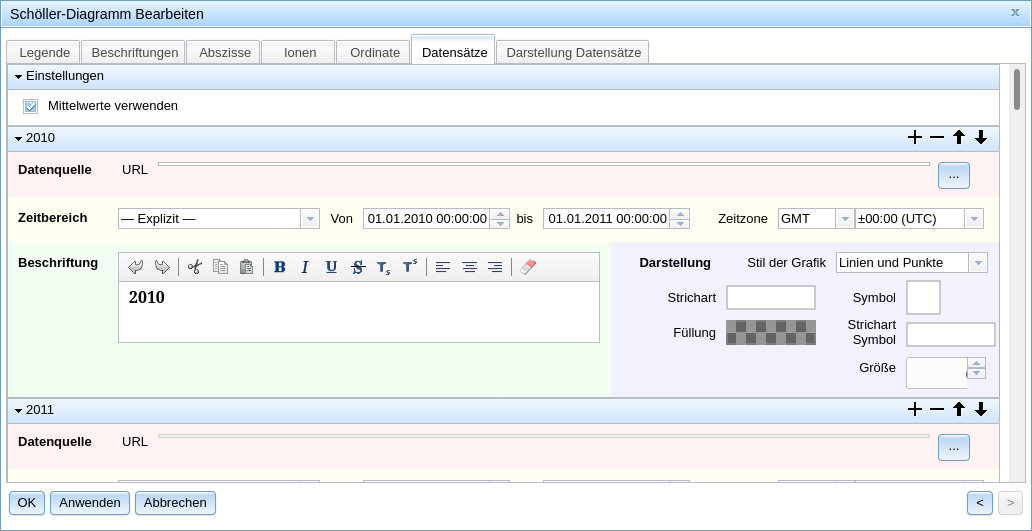Image resolution: width=1032 pixels, height=531 pixels.
Task: Toggle strikethrough formatting in the editor
Action: (357, 267)
